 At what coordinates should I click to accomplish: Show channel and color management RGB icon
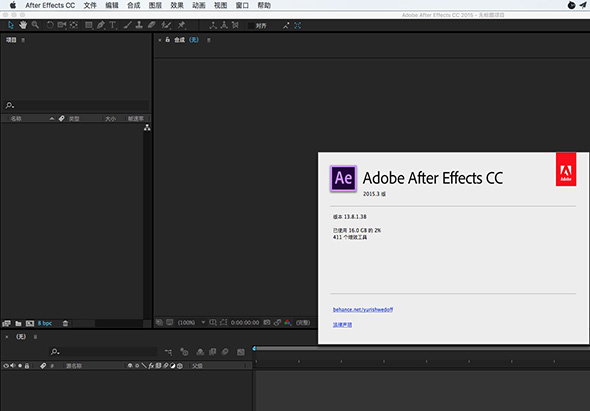point(288,322)
